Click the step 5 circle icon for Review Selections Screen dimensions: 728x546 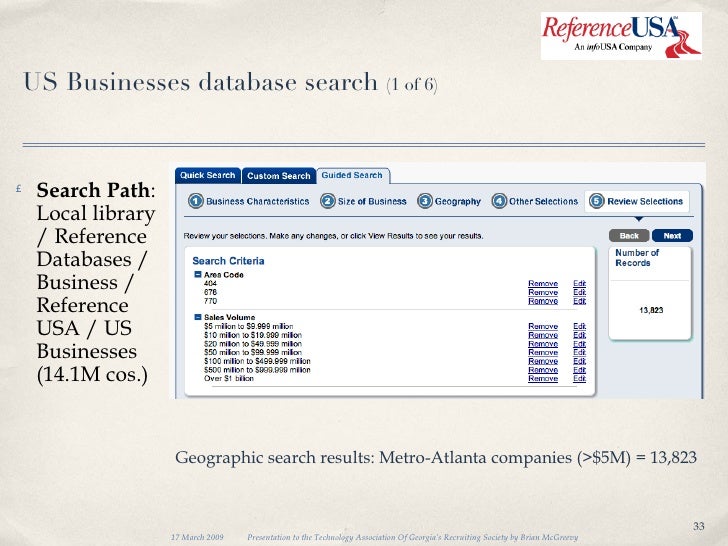[597, 201]
